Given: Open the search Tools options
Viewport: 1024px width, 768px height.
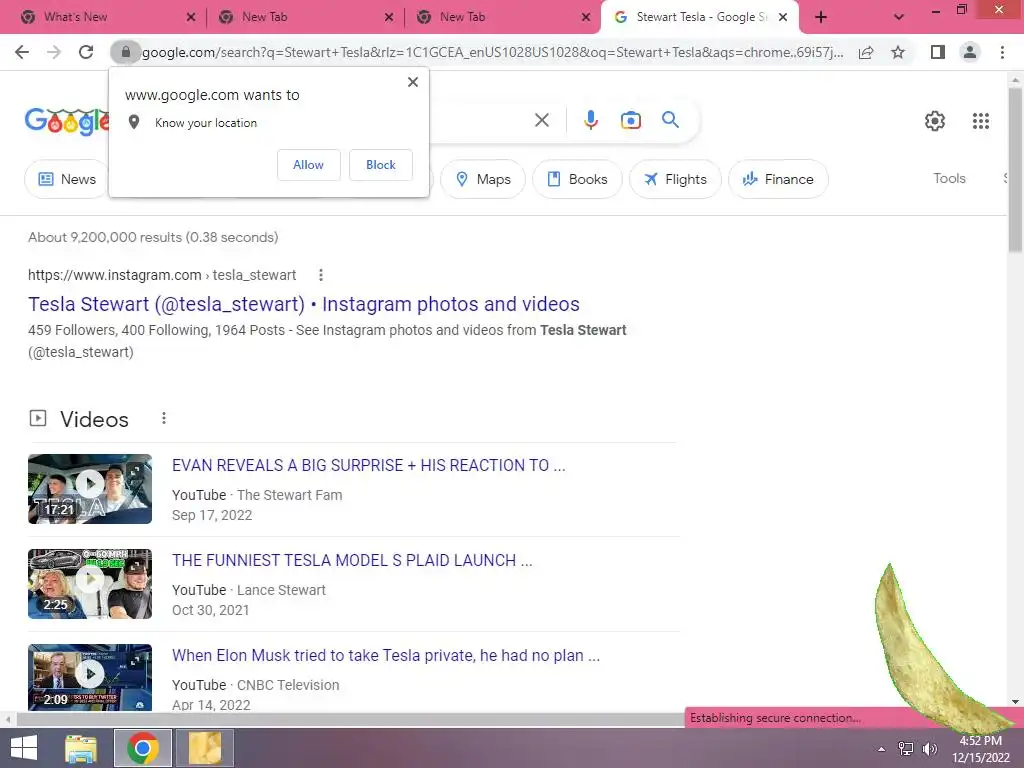Looking at the screenshot, I should click(x=949, y=178).
